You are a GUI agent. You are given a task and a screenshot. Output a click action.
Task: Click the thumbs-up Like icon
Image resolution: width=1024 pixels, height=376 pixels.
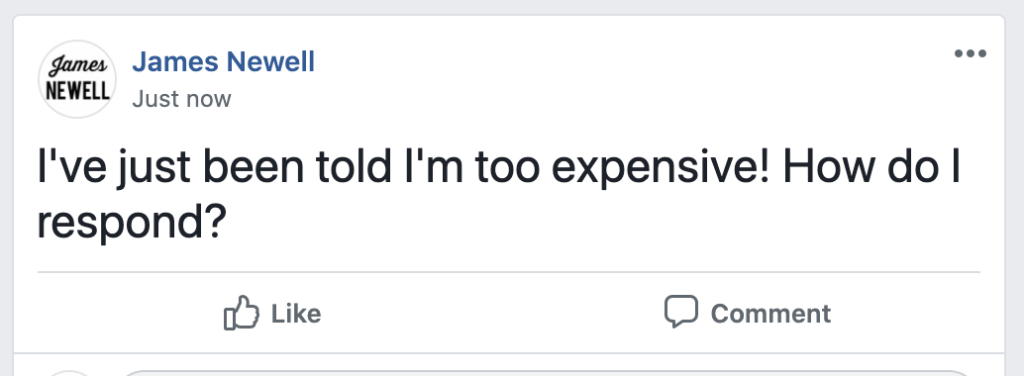point(241,313)
